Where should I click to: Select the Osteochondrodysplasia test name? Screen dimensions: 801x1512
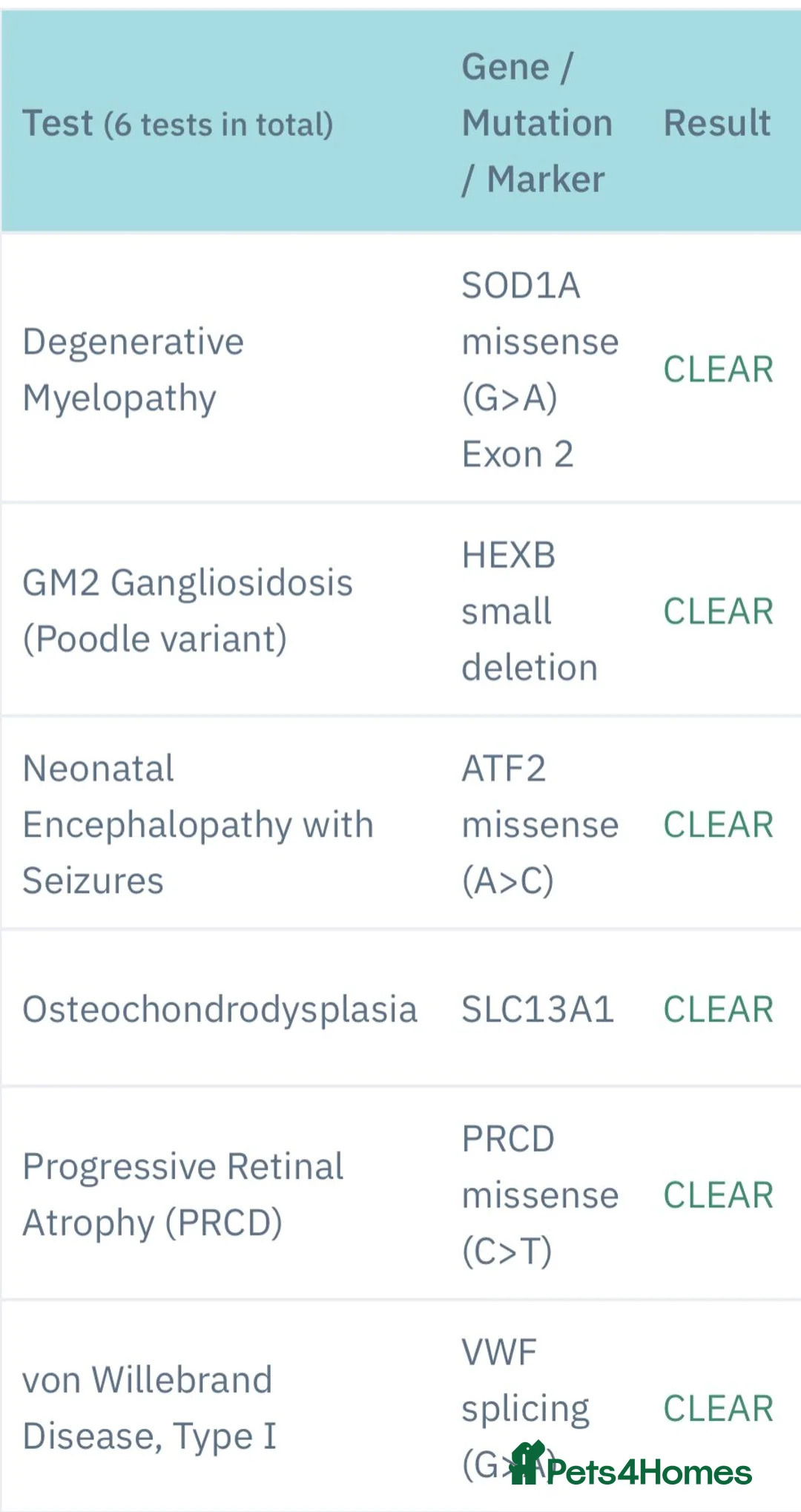click(220, 1009)
